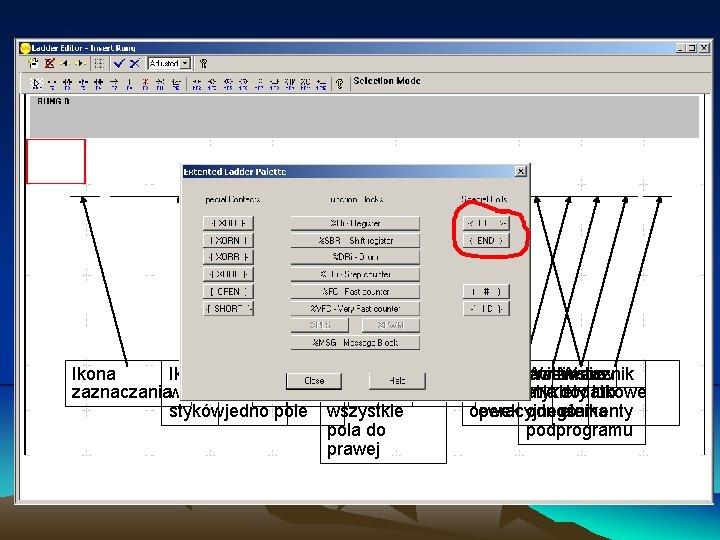The width and height of the screenshot is (720, 540).
Task: Select the timer block tool (TM)
Action: pos(290,84)
